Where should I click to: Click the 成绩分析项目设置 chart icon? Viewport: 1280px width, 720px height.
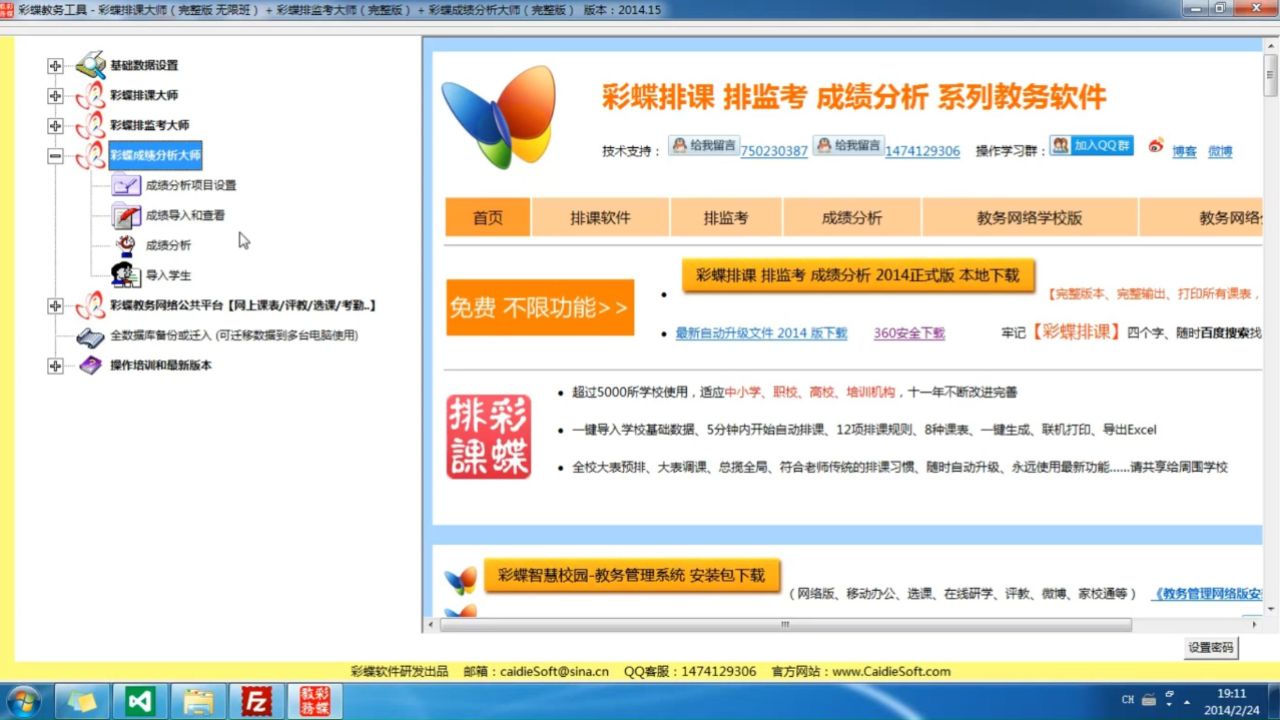pyautogui.click(x=126, y=185)
